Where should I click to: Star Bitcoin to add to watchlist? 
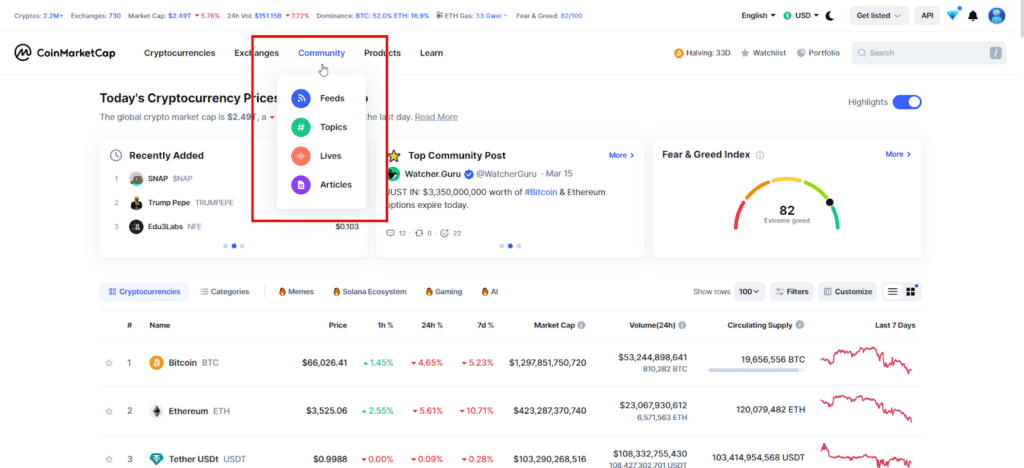click(109, 363)
